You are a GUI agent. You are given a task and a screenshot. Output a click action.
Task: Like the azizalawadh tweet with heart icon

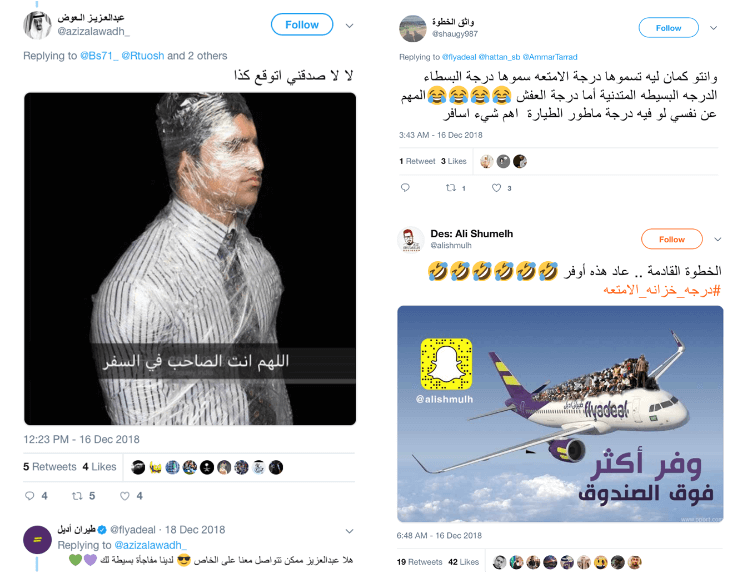click(x=125, y=496)
